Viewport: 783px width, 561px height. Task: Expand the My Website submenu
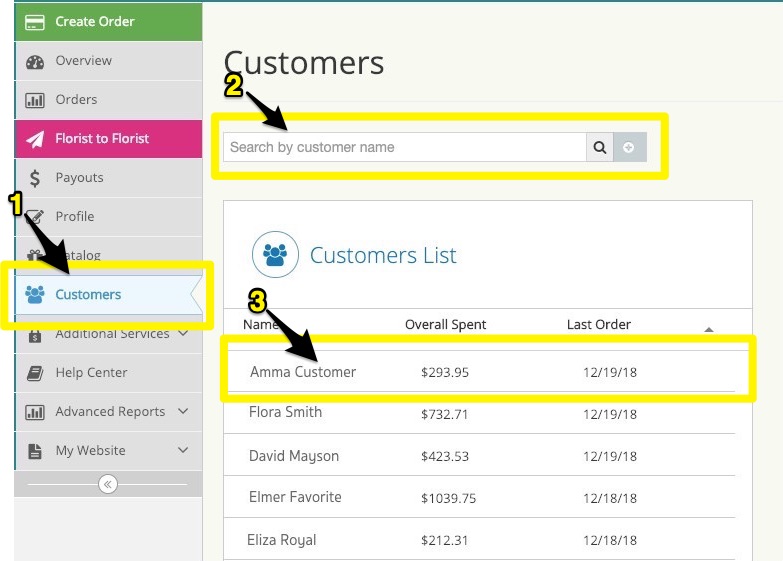click(x=183, y=450)
